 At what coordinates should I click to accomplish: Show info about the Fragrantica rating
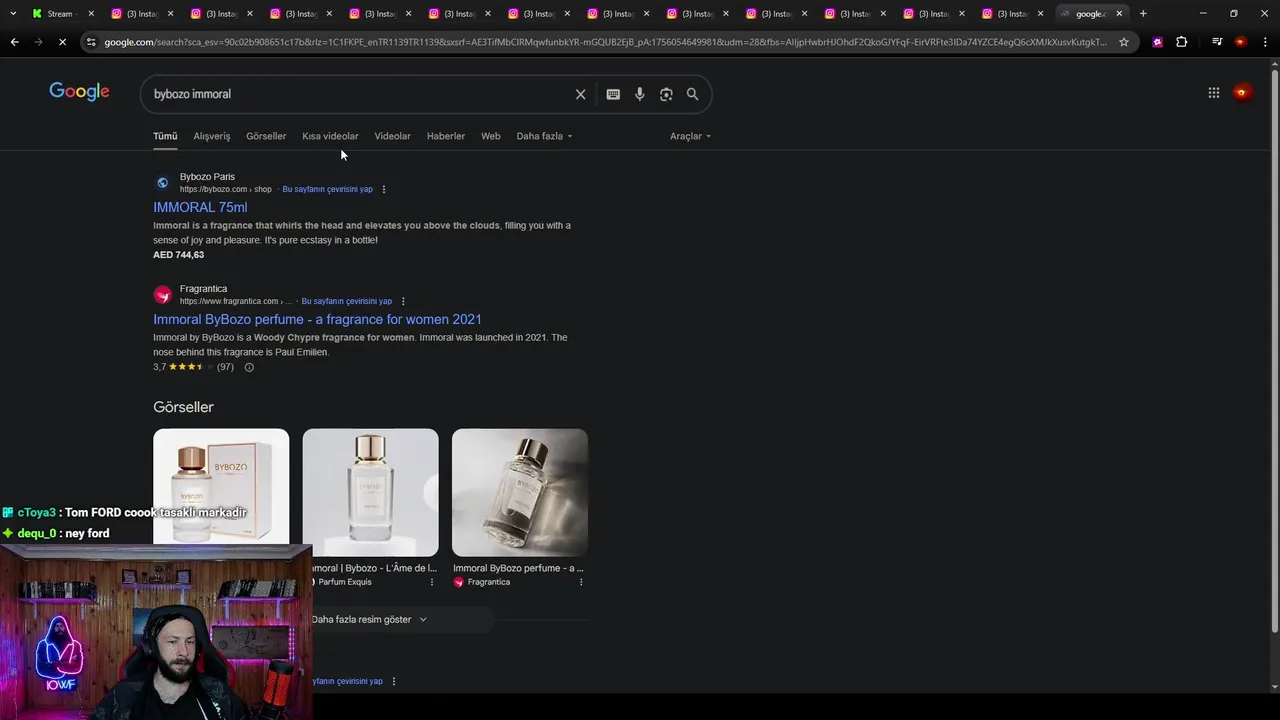coord(249,367)
